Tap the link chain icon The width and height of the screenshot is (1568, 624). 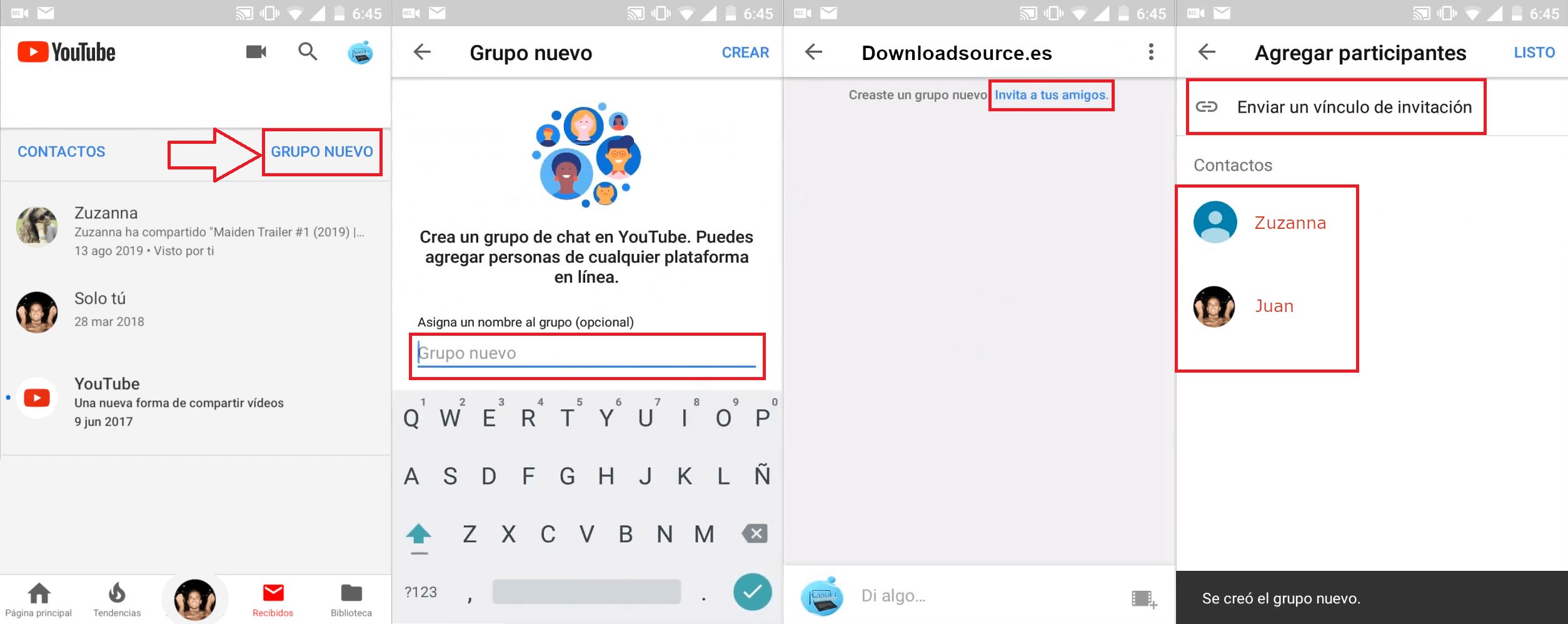click(1207, 107)
